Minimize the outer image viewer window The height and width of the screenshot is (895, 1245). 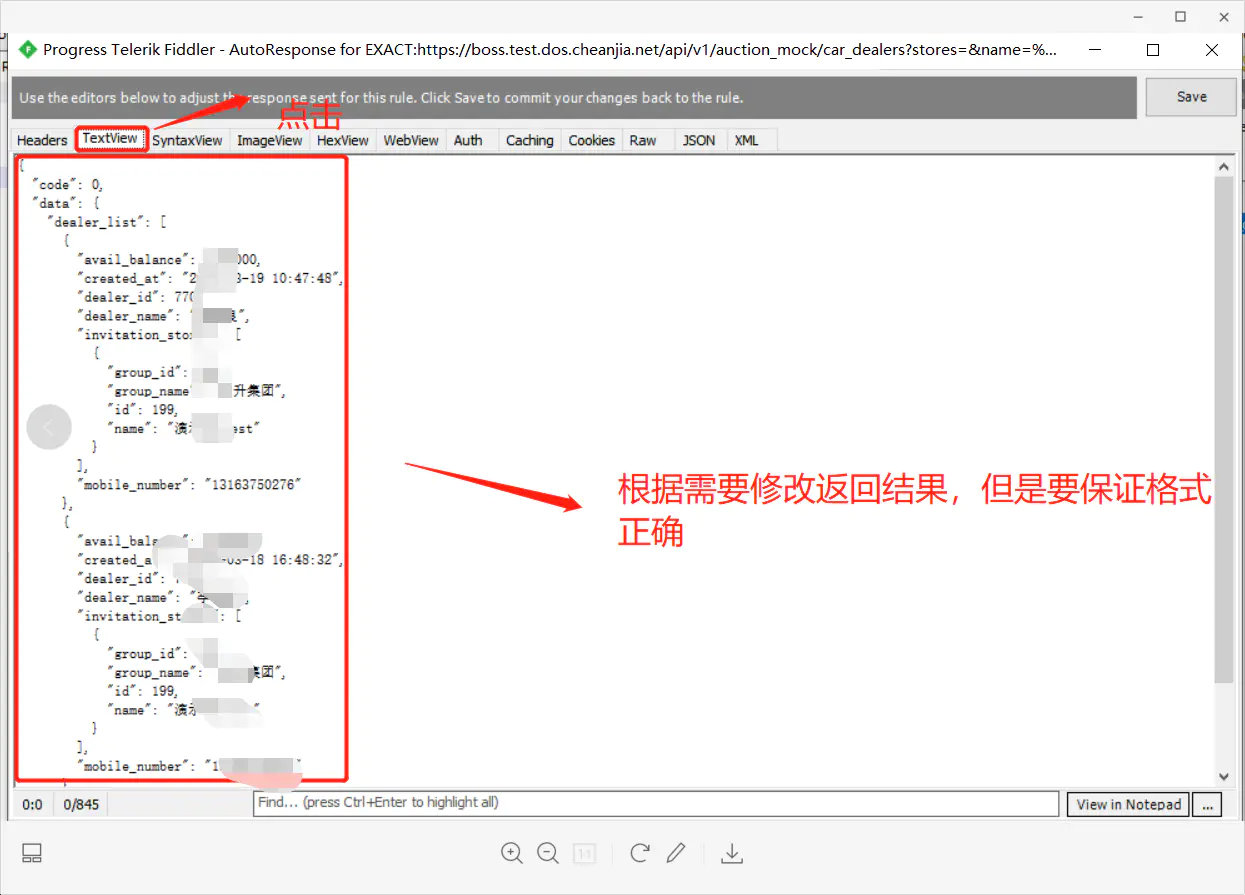[1138, 16]
